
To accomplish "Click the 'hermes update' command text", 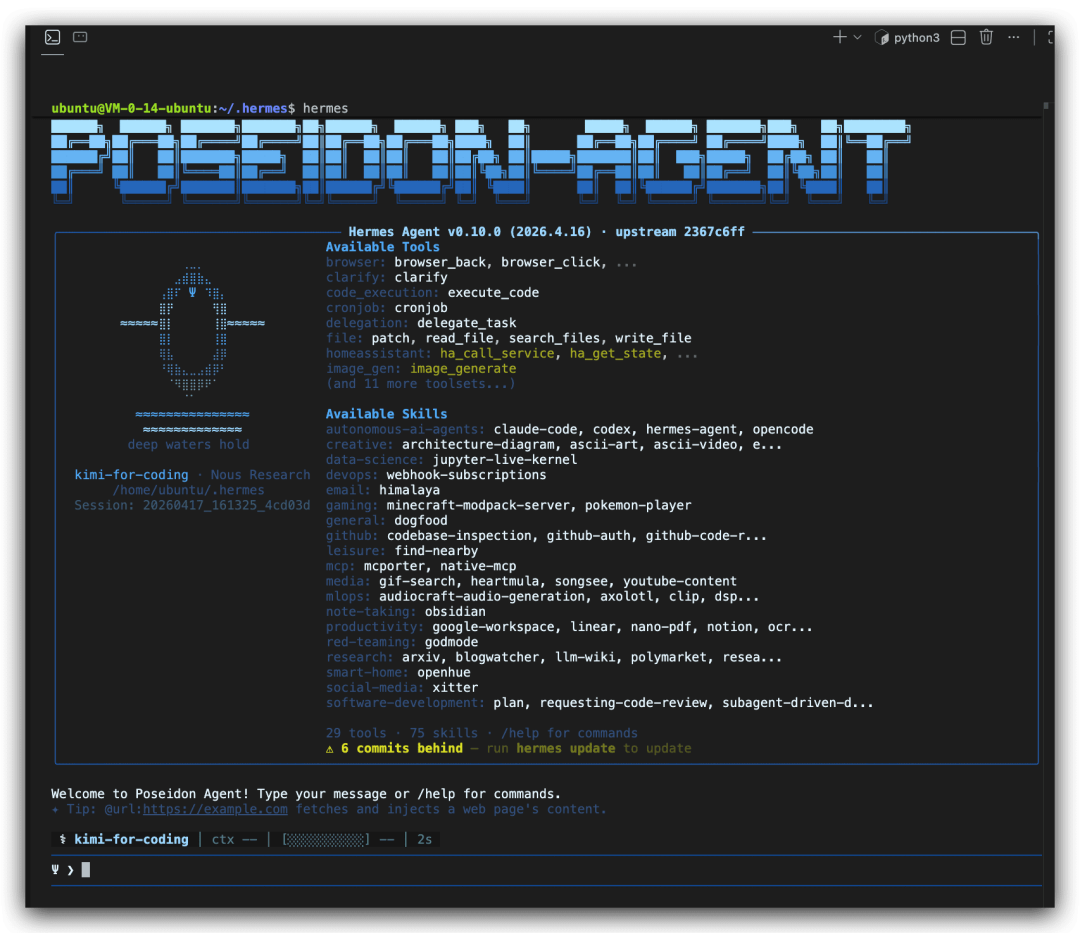I will [x=565, y=748].
